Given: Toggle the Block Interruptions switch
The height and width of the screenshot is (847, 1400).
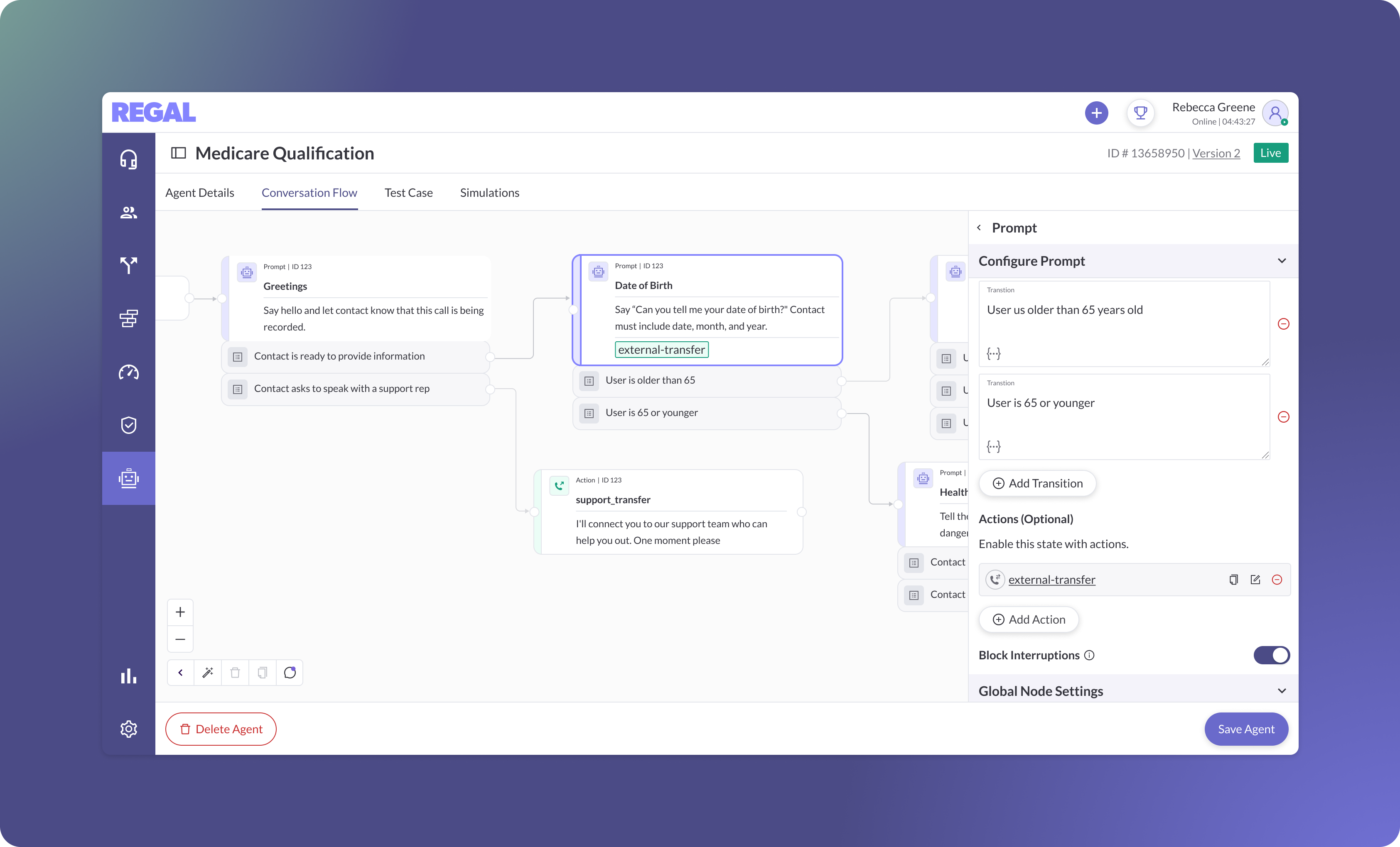Looking at the screenshot, I should [1271, 655].
